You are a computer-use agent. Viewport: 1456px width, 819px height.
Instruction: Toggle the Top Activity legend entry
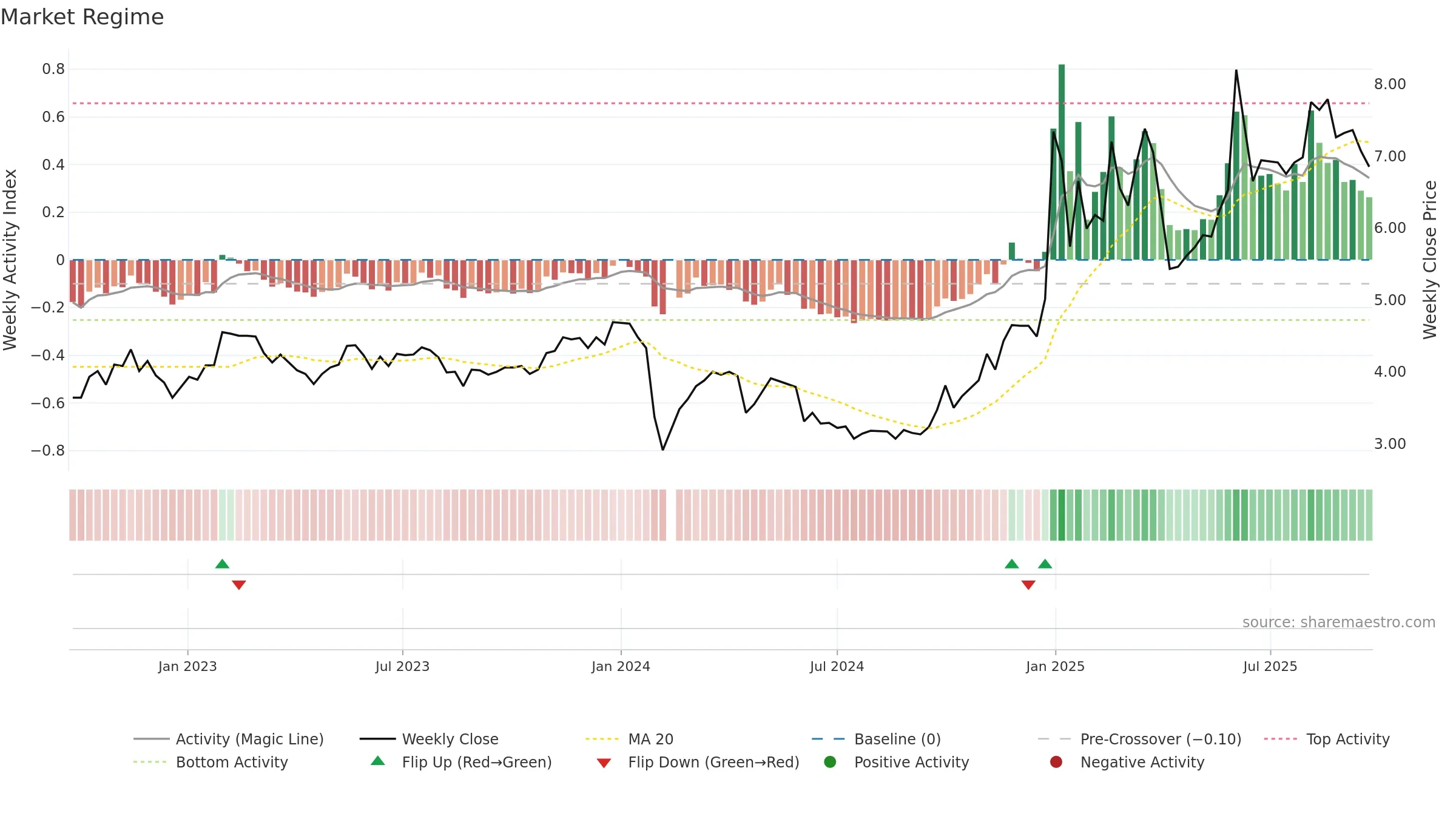point(1327,739)
